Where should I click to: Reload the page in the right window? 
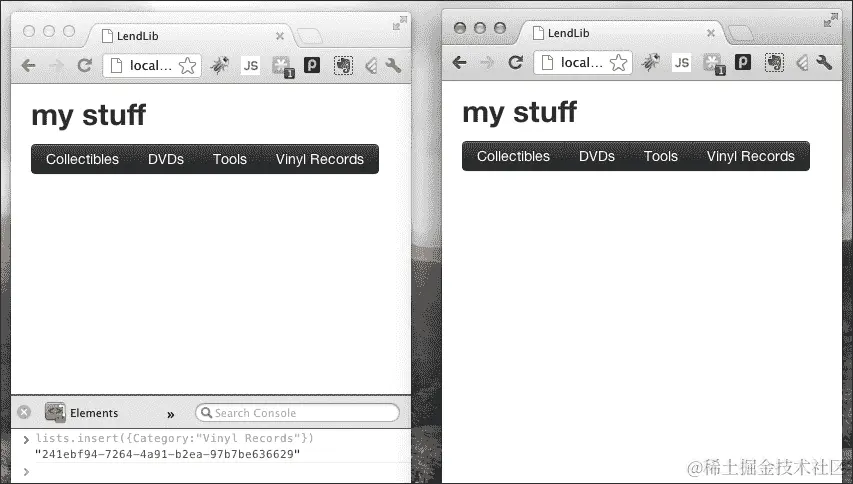click(515, 63)
